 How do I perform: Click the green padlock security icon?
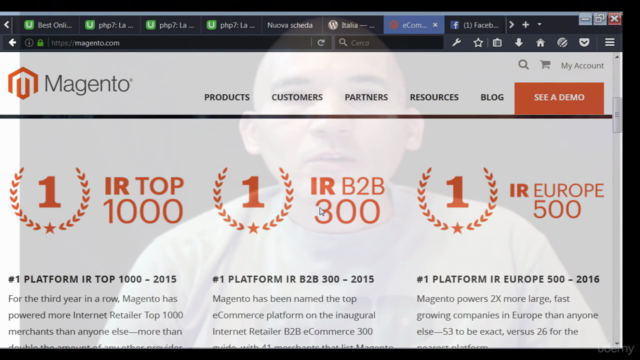[40, 42]
